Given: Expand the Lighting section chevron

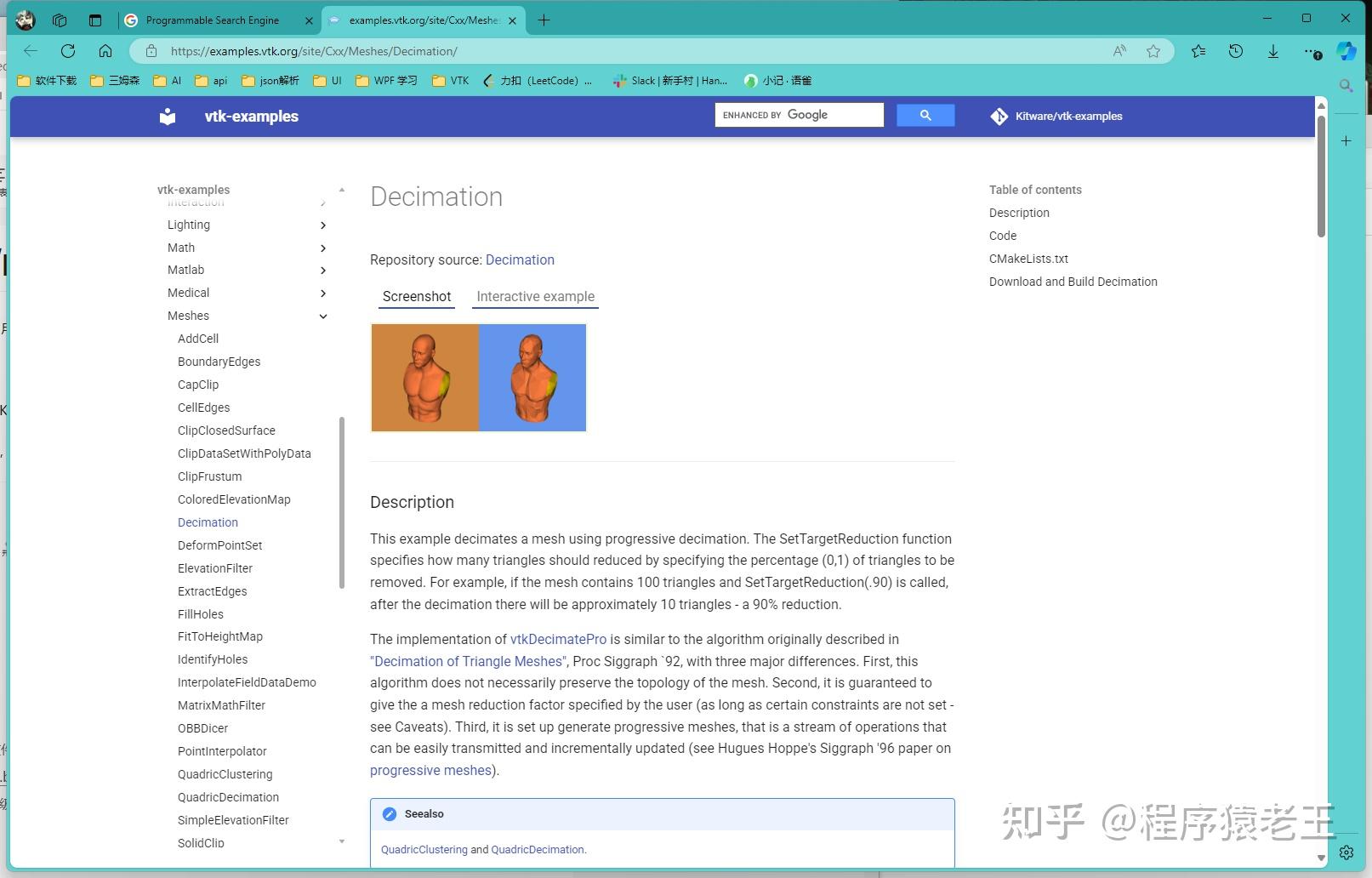Looking at the screenshot, I should tap(323, 225).
